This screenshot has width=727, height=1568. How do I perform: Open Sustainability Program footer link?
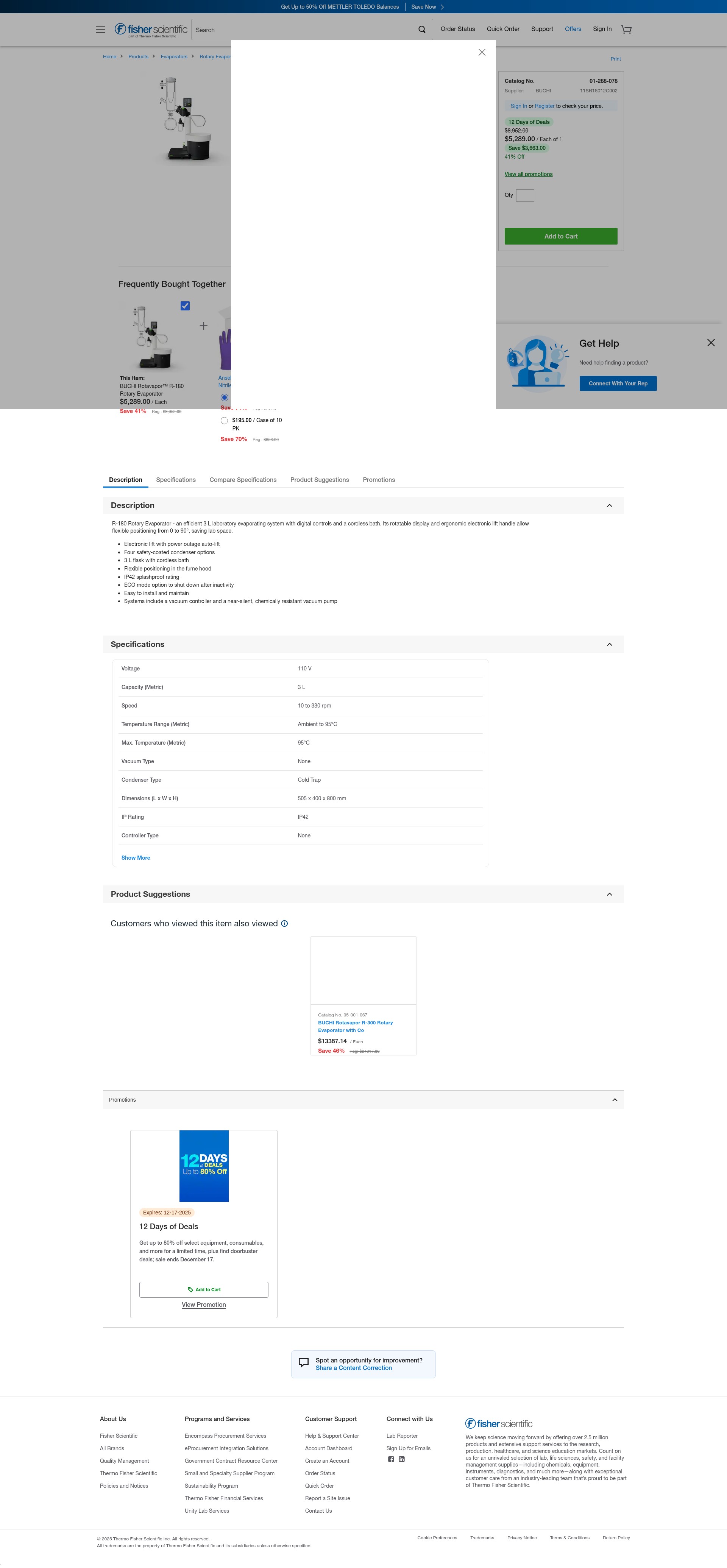point(211,1486)
